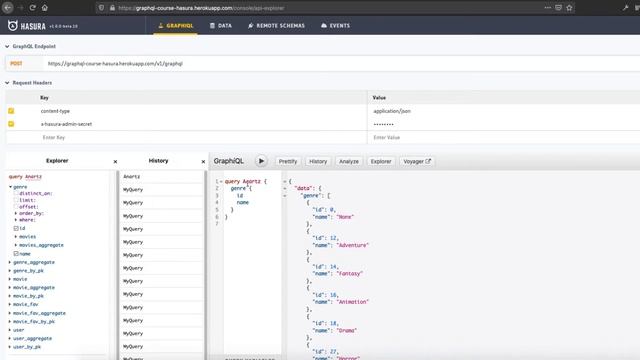Image resolution: width=640 pixels, height=360 pixels.
Task: Go back with the browser back arrow
Action: [x=7, y=8]
